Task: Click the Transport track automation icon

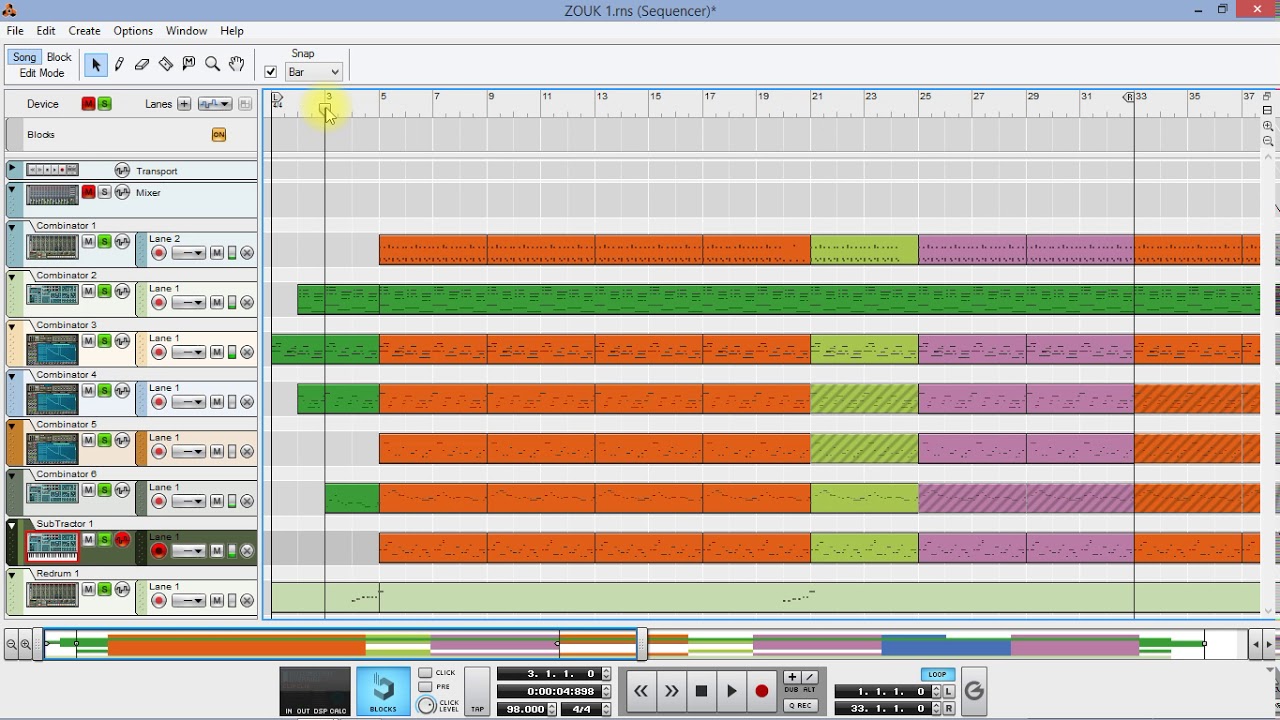Action: [x=122, y=171]
